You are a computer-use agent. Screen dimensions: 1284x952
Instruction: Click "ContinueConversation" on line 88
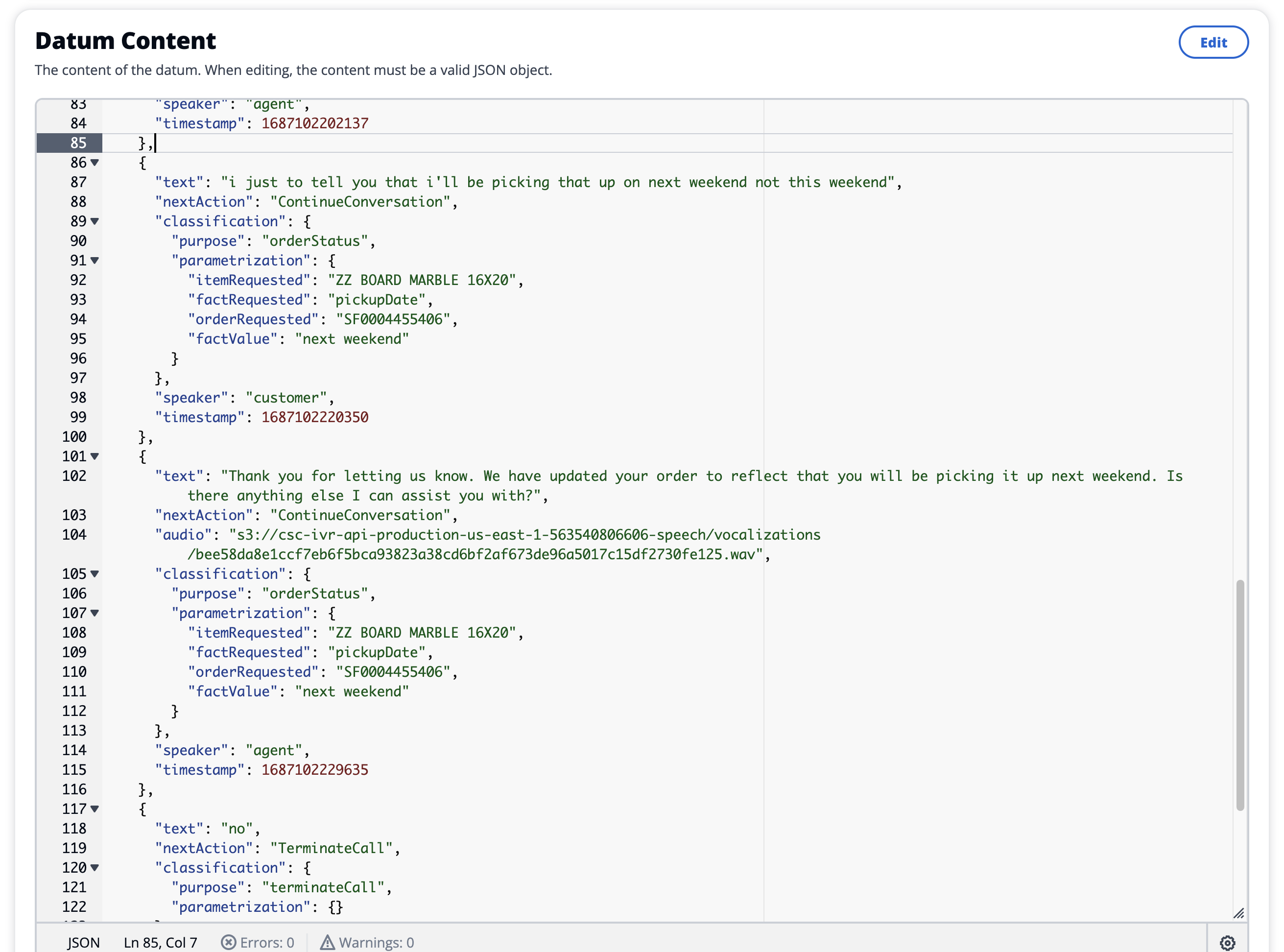pyautogui.click(x=360, y=202)
